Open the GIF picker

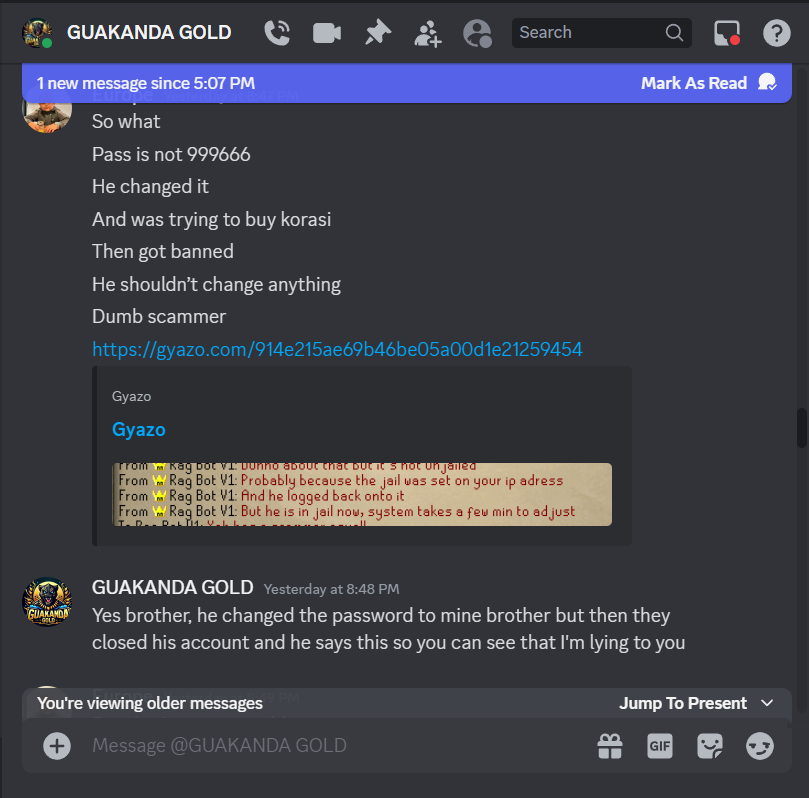[x=660, y=746]
